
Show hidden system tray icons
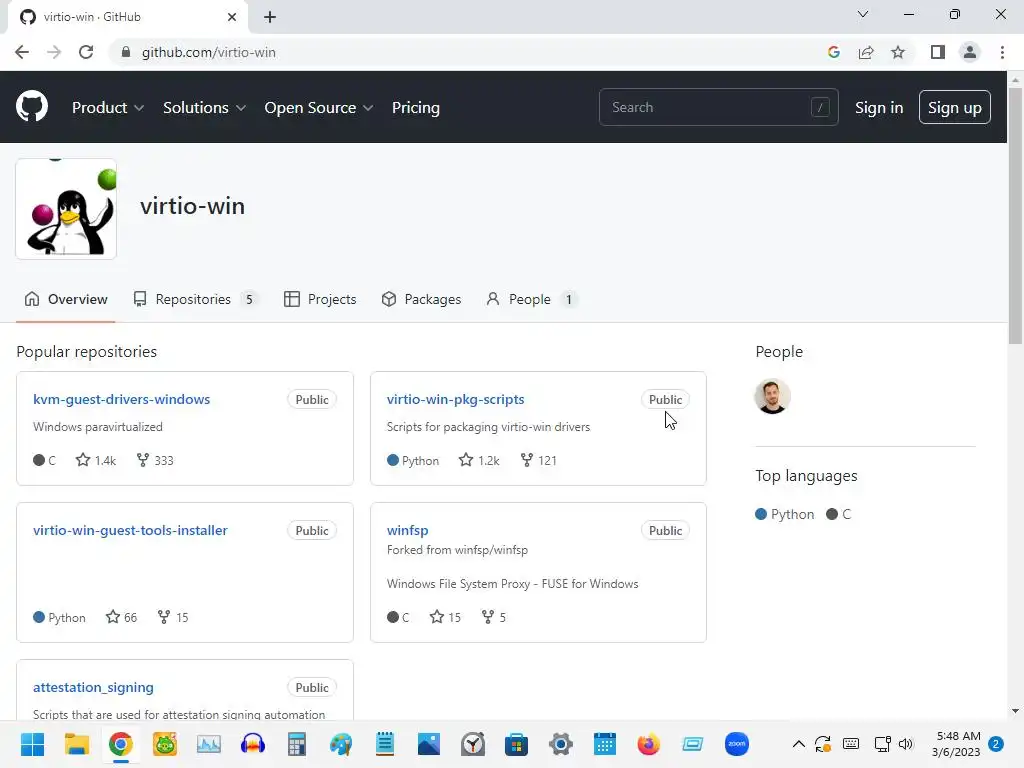tap(799, 744)
